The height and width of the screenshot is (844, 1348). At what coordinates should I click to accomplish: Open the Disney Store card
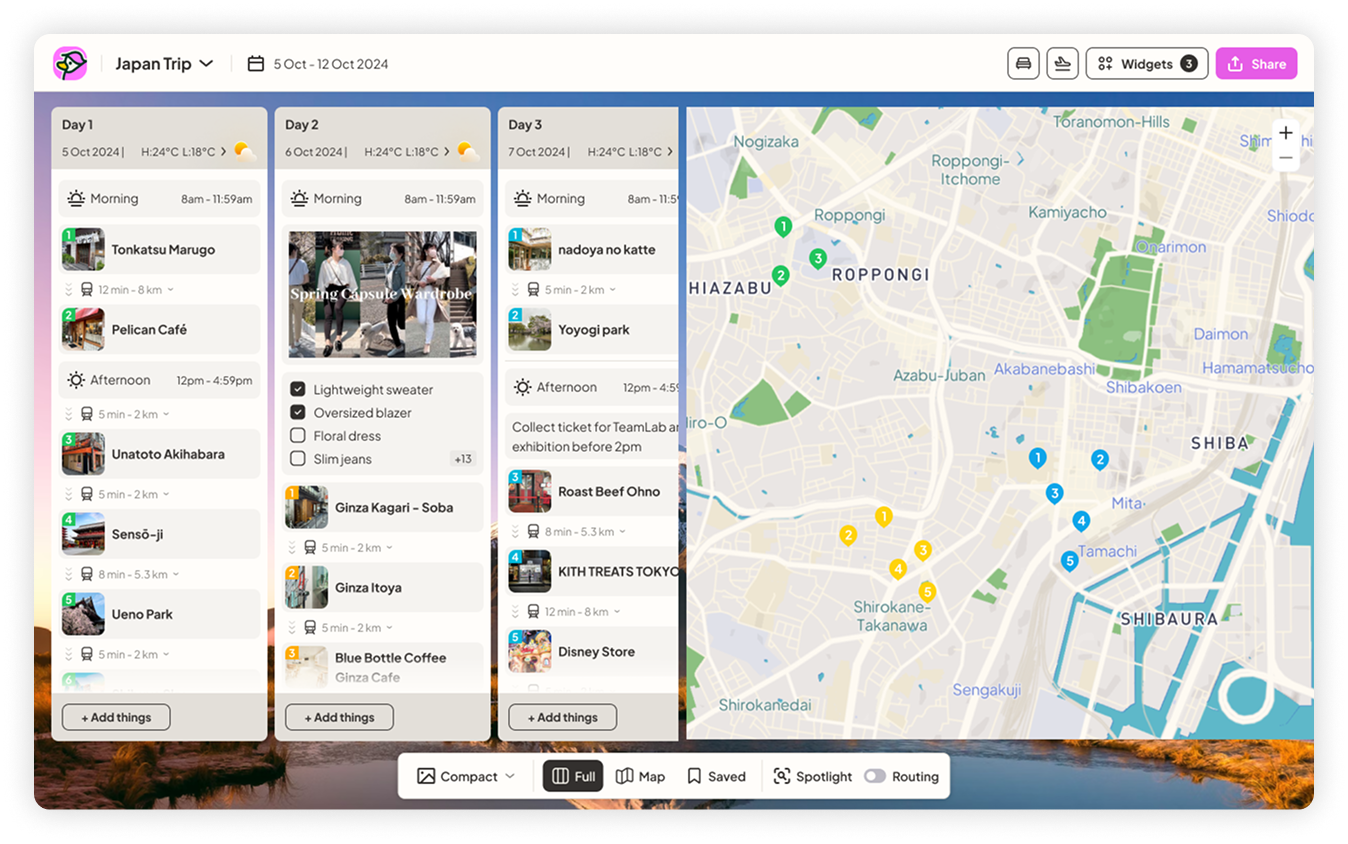point(592,652)
